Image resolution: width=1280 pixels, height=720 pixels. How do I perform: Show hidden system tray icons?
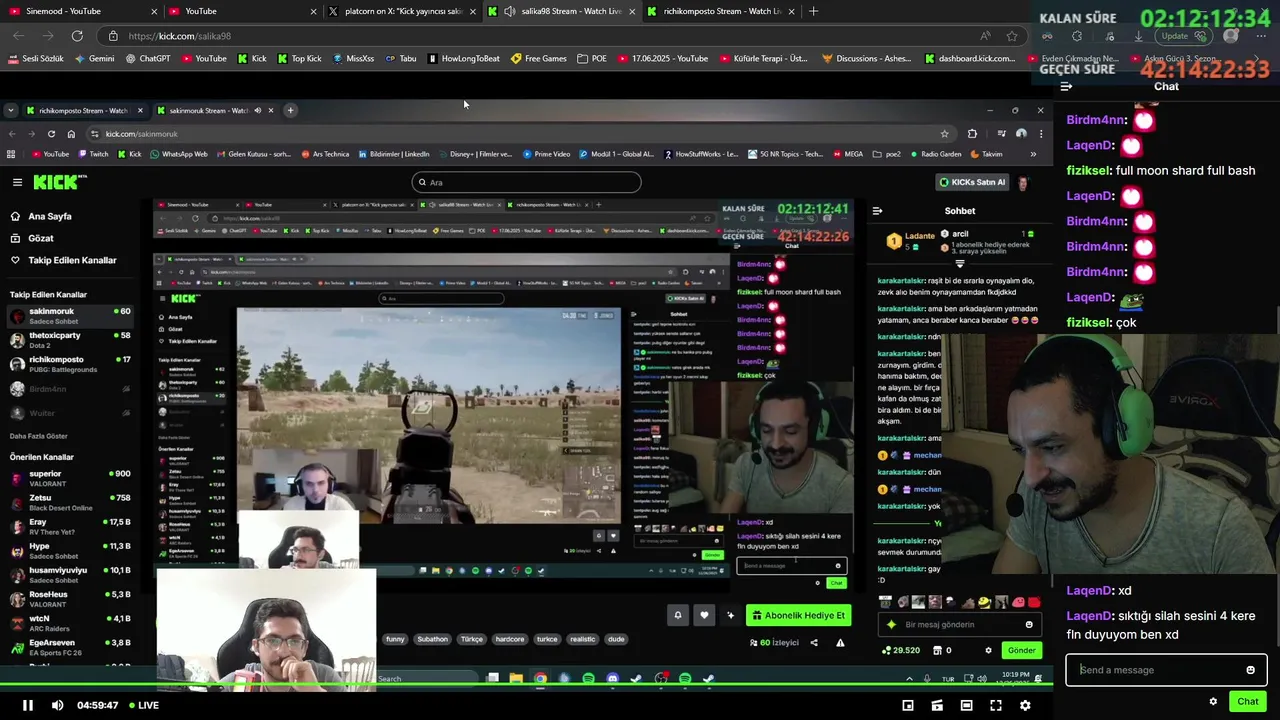click(x=909, y=679)
